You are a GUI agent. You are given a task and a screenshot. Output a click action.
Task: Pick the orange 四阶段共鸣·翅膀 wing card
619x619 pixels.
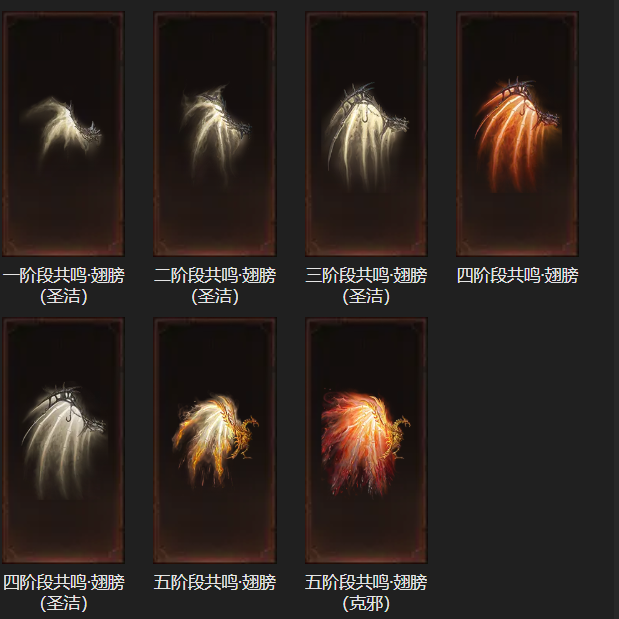(x=518, y=134)
